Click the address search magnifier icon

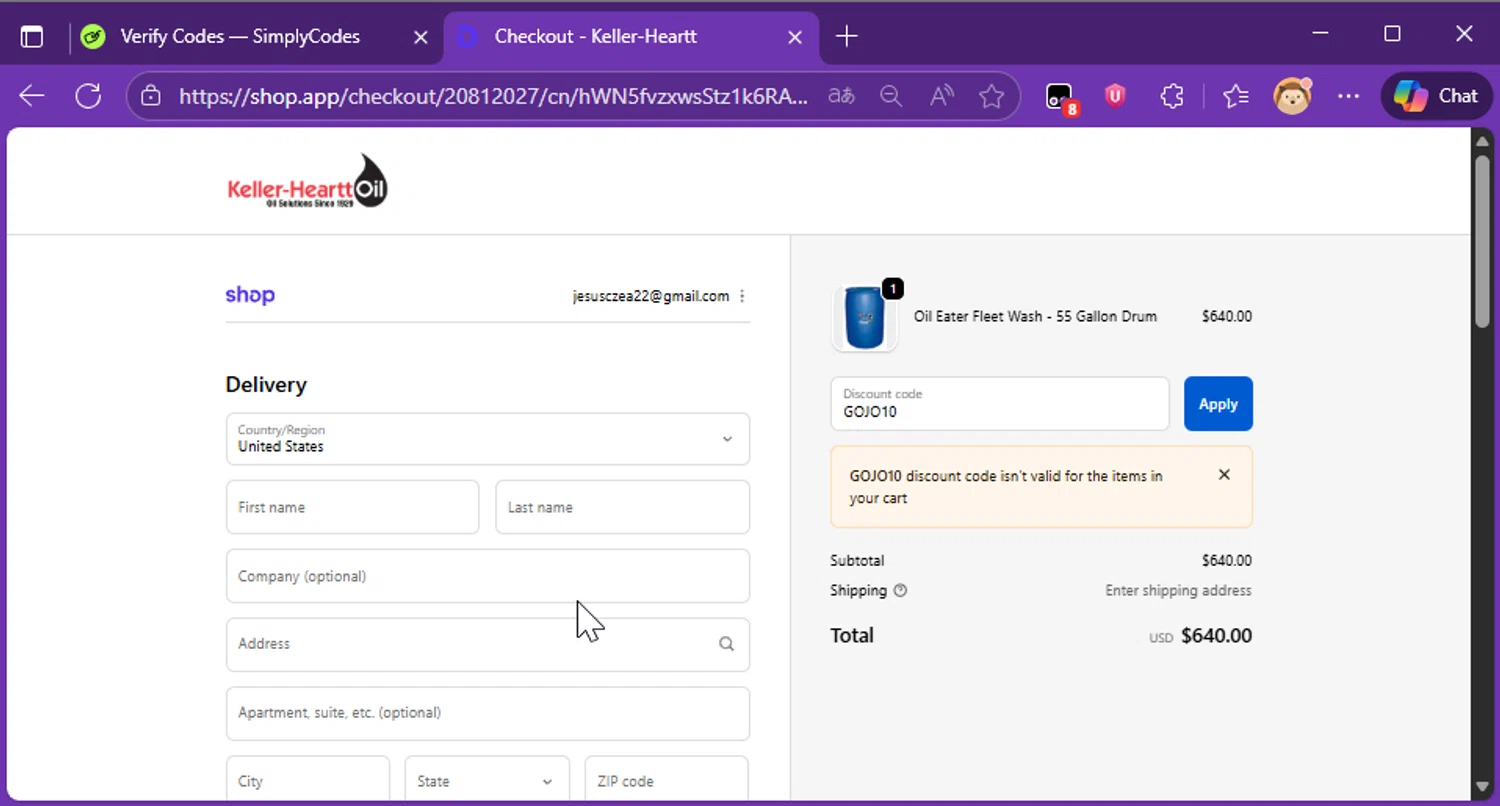727,644
